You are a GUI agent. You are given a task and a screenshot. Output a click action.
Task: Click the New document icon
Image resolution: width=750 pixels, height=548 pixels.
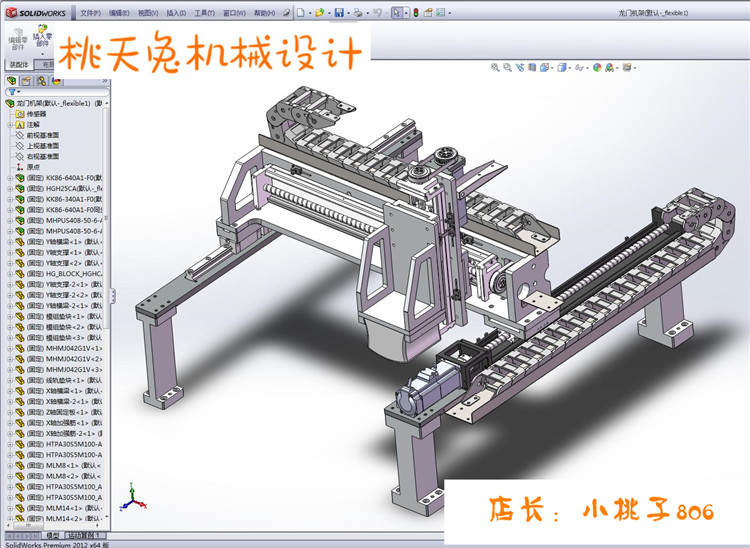[300, 13]
